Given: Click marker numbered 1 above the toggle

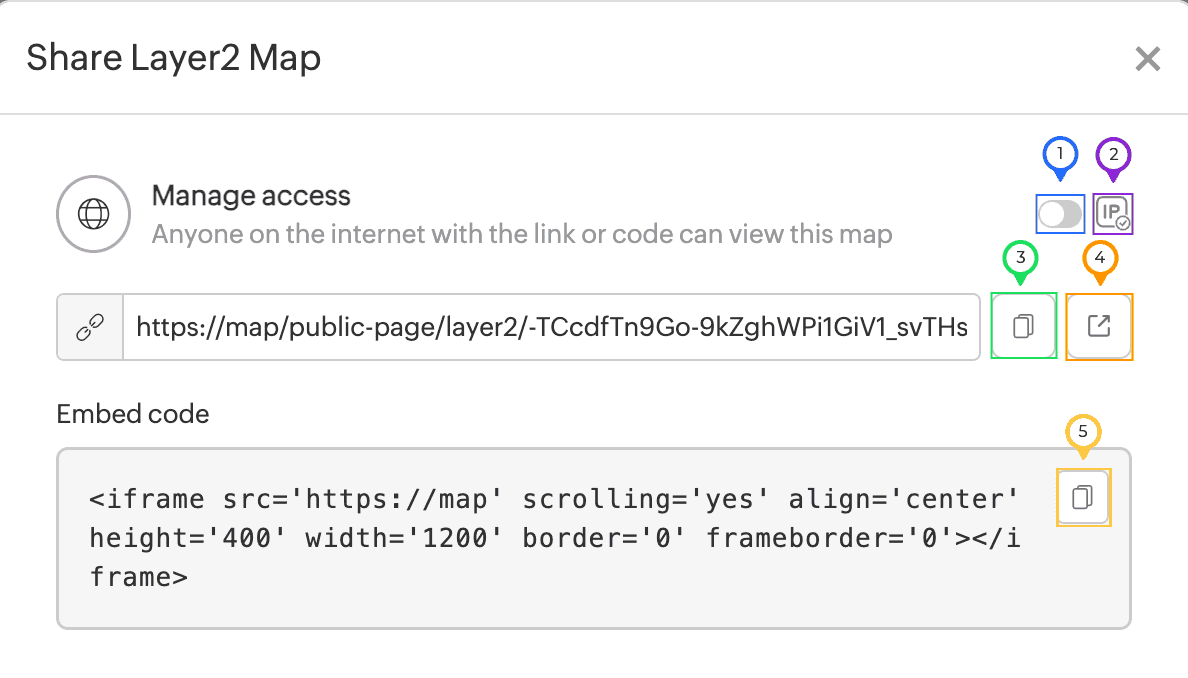Looking at the screenshot, I should click(1059, 155).
